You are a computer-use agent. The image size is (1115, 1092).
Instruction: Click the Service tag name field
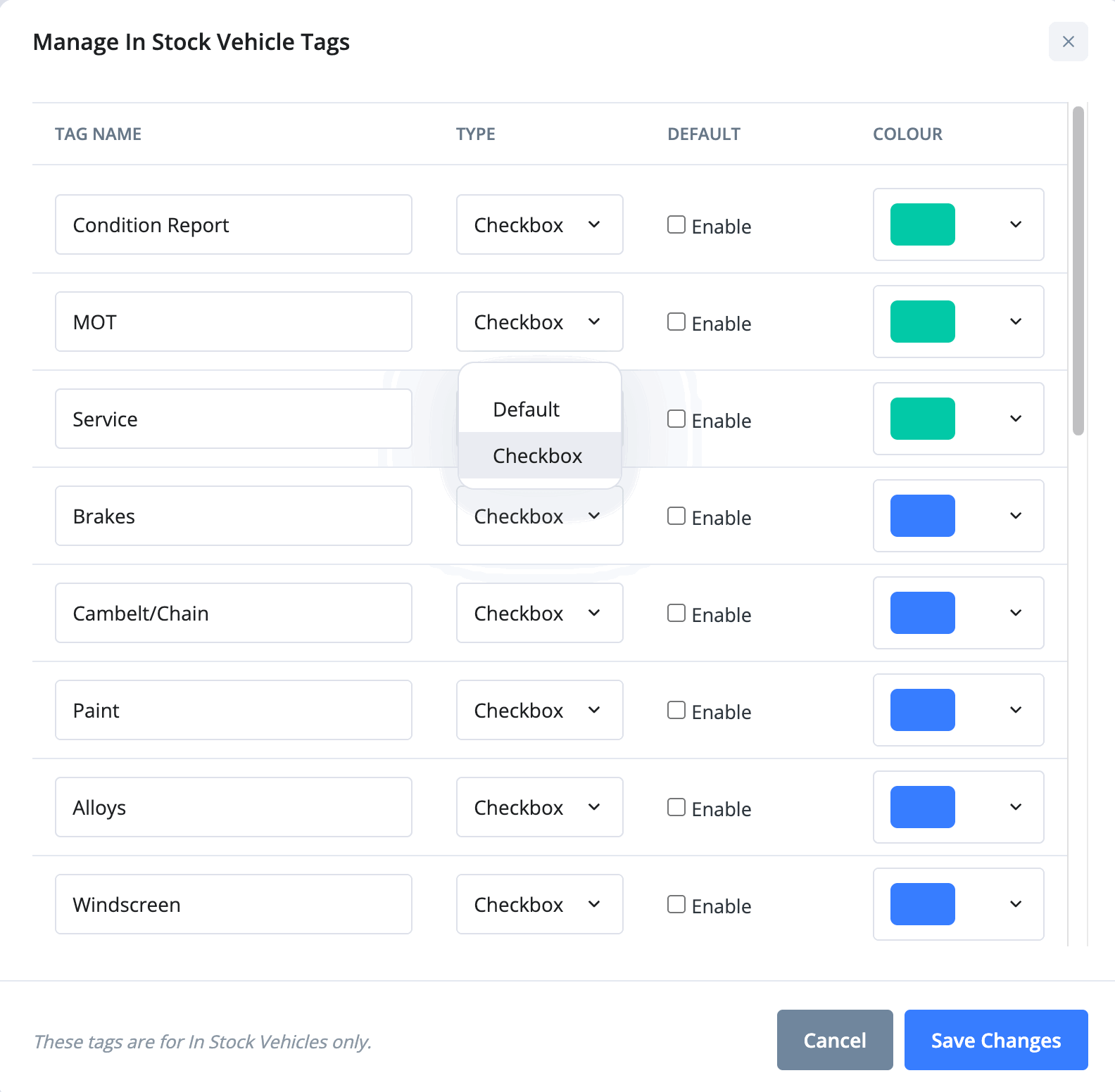[233, 419]
